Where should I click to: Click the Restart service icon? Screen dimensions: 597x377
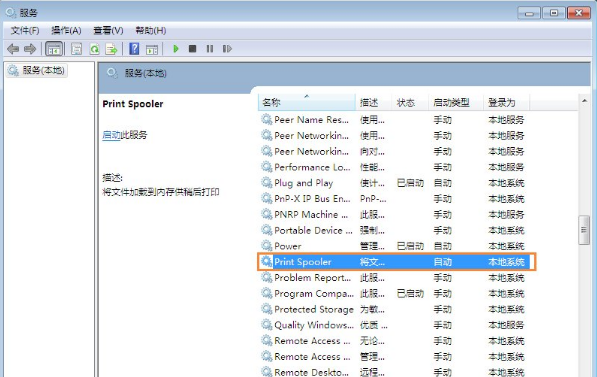point(227,49)
